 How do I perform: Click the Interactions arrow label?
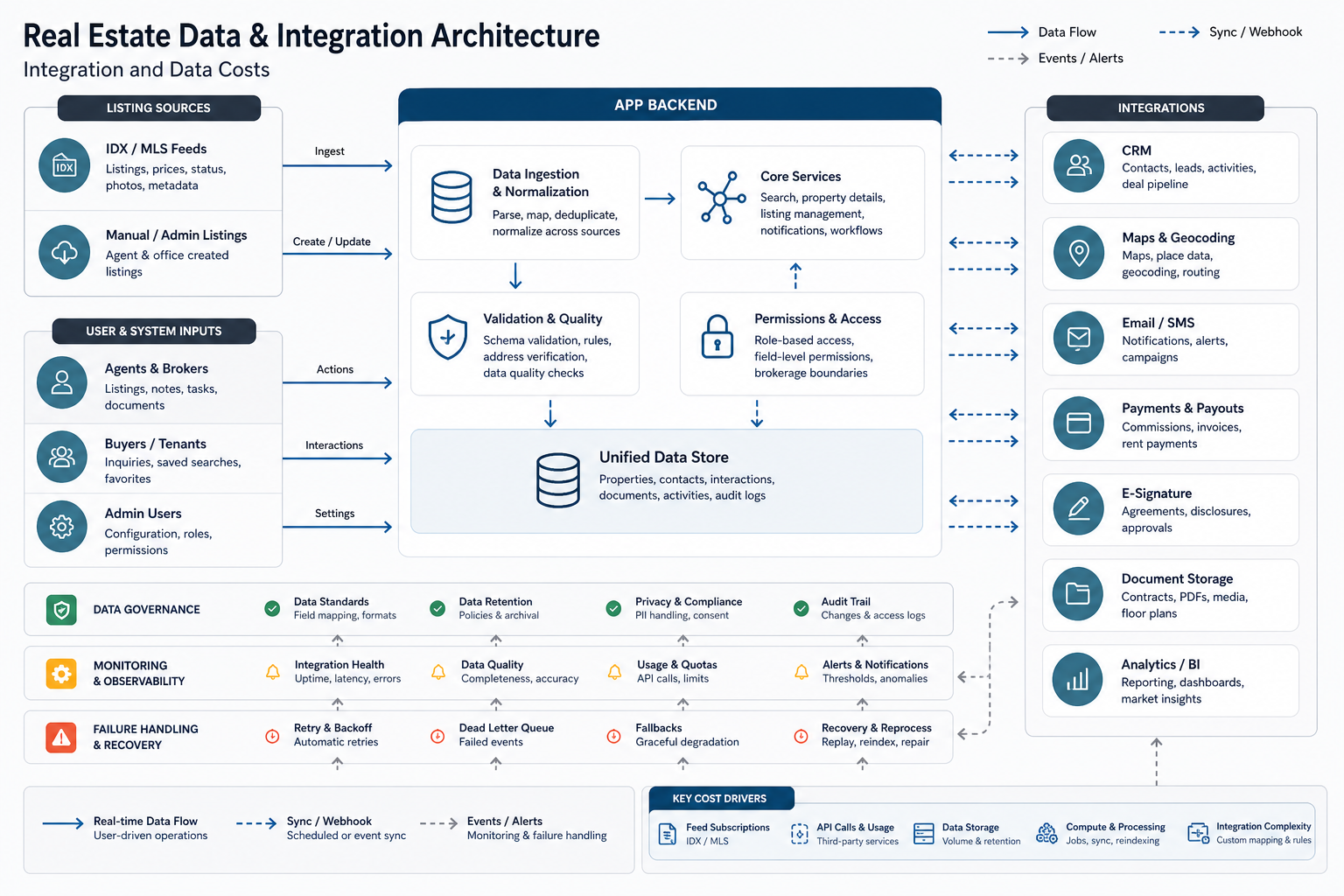(x=334, y=445)
